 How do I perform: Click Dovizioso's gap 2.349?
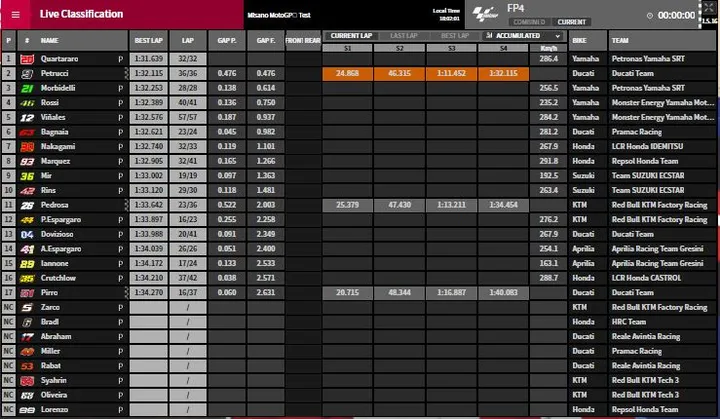click(x=266, y=234)
